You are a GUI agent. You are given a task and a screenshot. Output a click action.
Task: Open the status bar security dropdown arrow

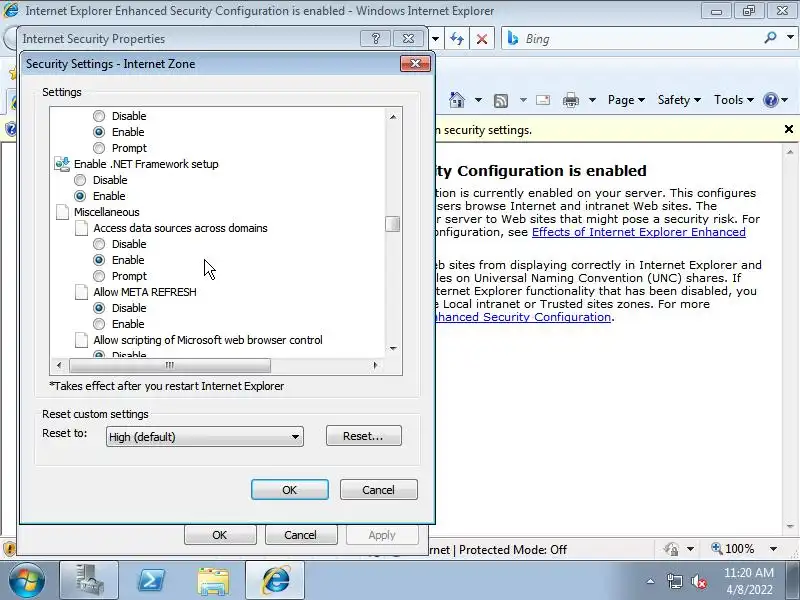690,549
